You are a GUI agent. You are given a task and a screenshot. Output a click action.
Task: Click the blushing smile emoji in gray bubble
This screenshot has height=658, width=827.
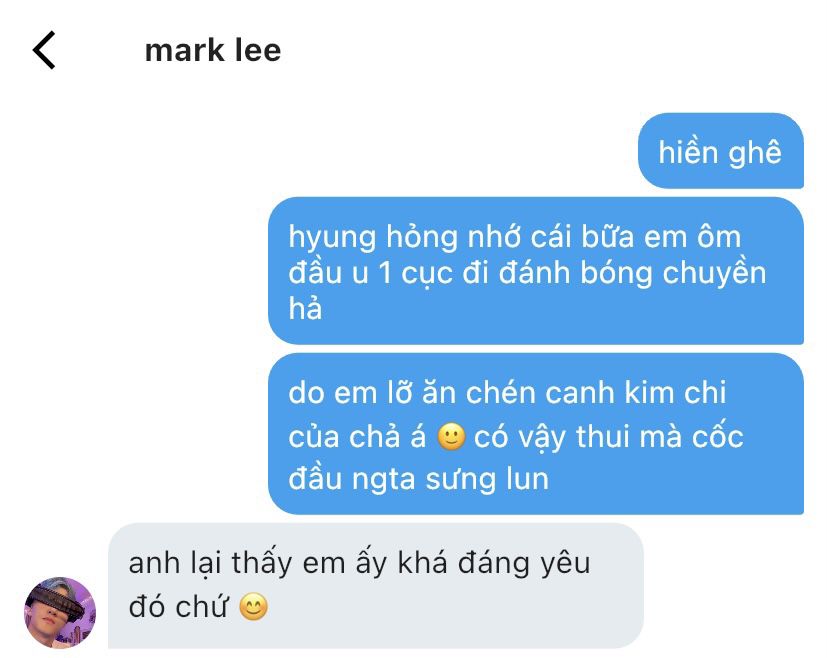click(x=254, y=607)
